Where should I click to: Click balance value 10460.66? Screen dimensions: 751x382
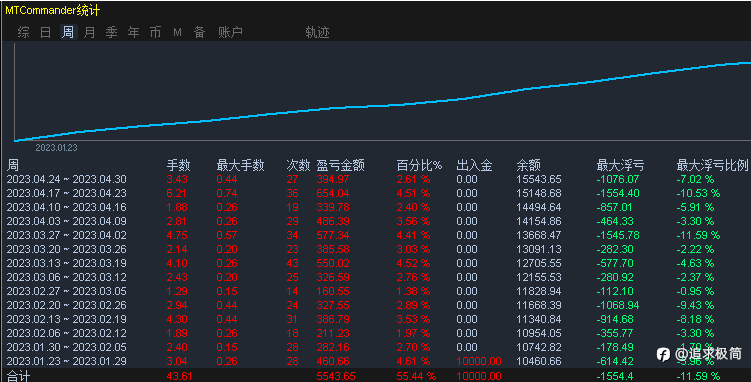539,361
